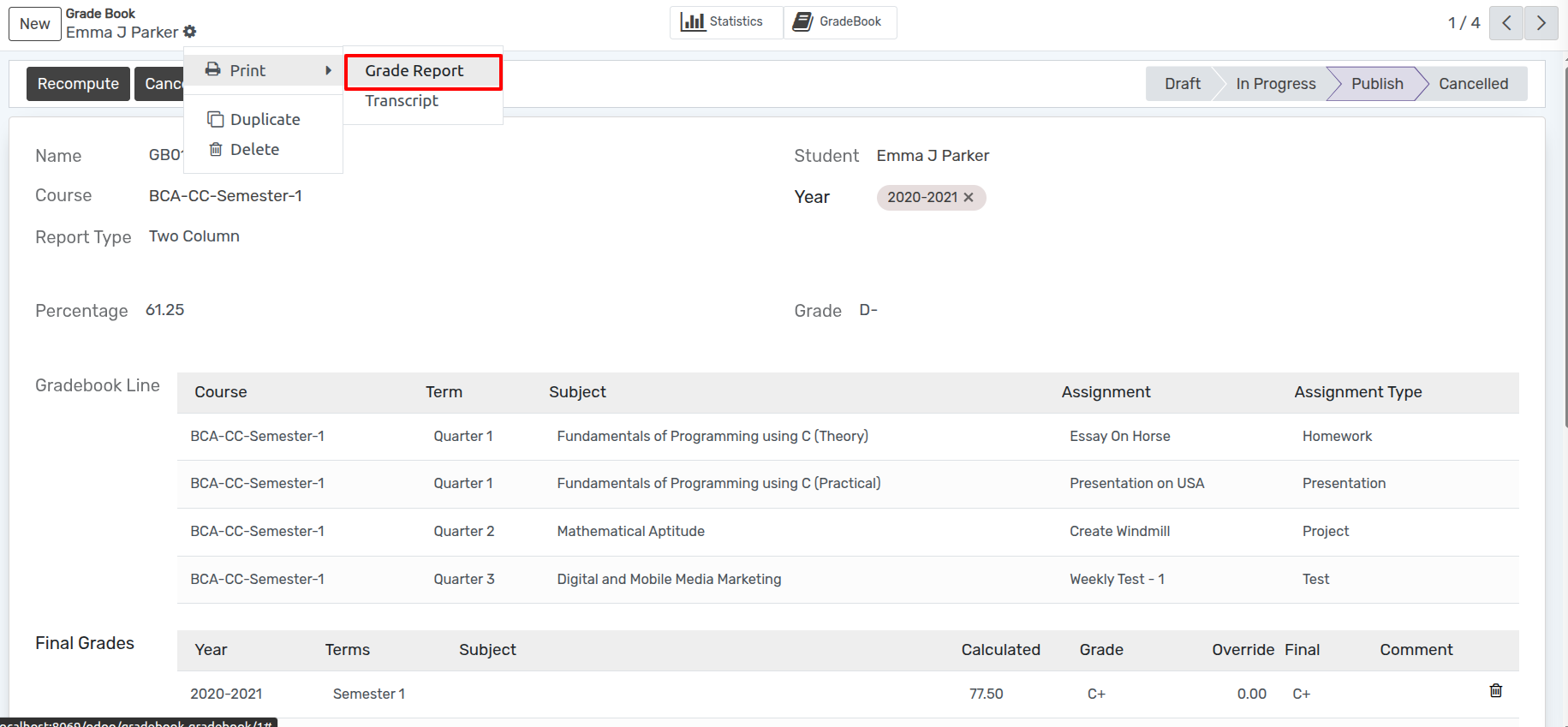Choose Delete in the action menu

pos(254,150)
